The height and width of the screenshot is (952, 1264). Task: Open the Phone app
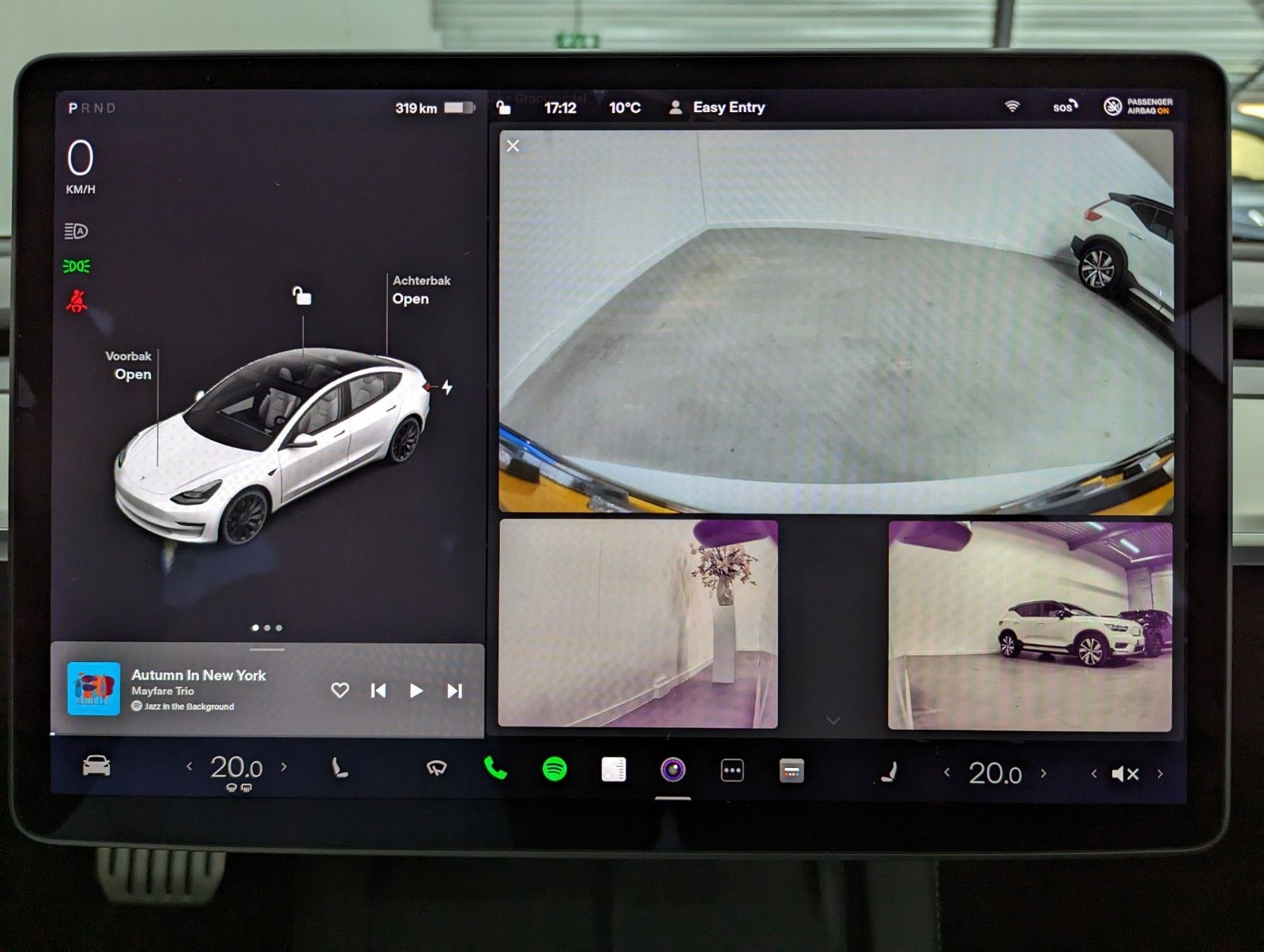point(495,768)
